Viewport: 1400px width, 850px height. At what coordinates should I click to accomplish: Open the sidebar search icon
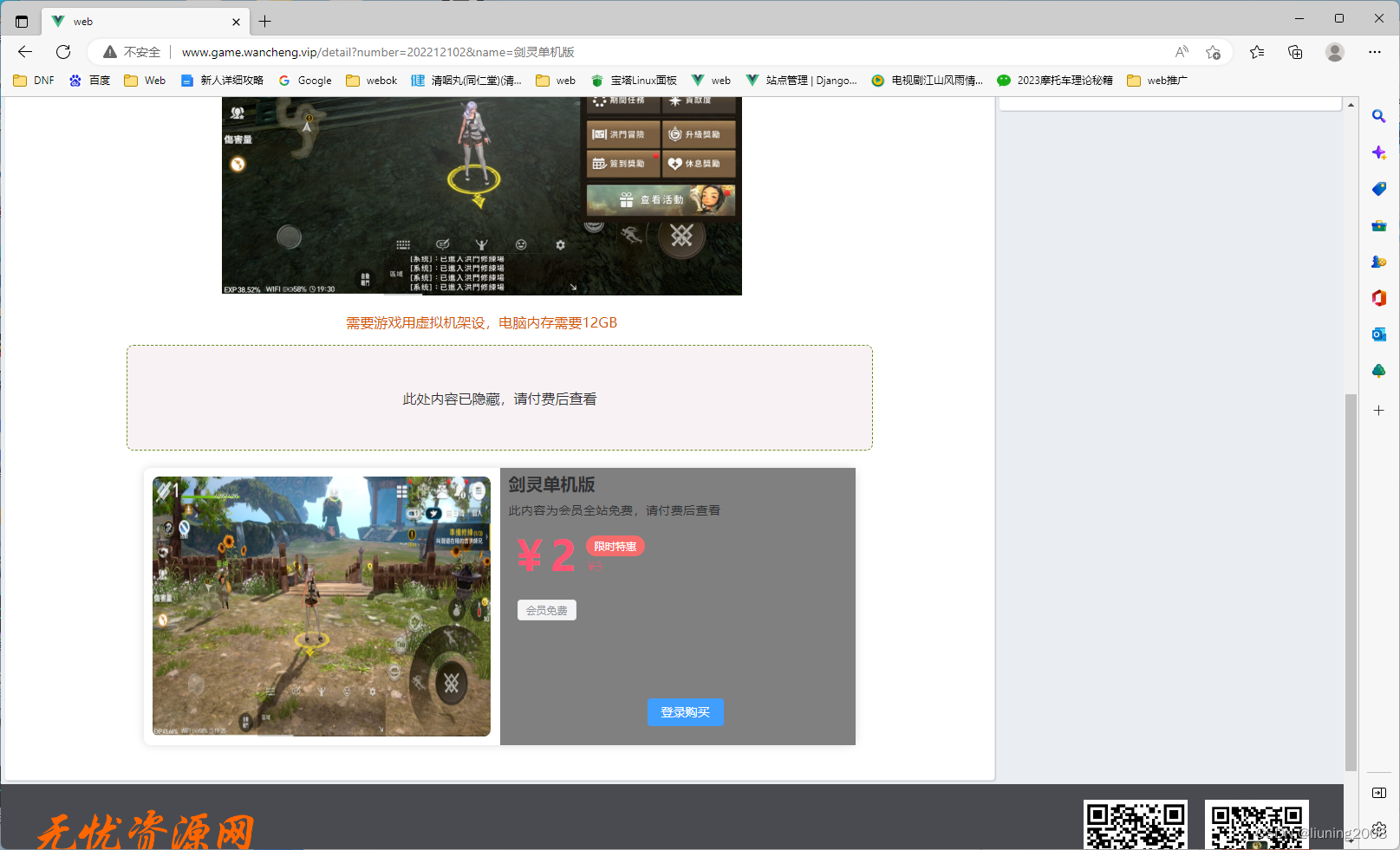click(1379, 116)
